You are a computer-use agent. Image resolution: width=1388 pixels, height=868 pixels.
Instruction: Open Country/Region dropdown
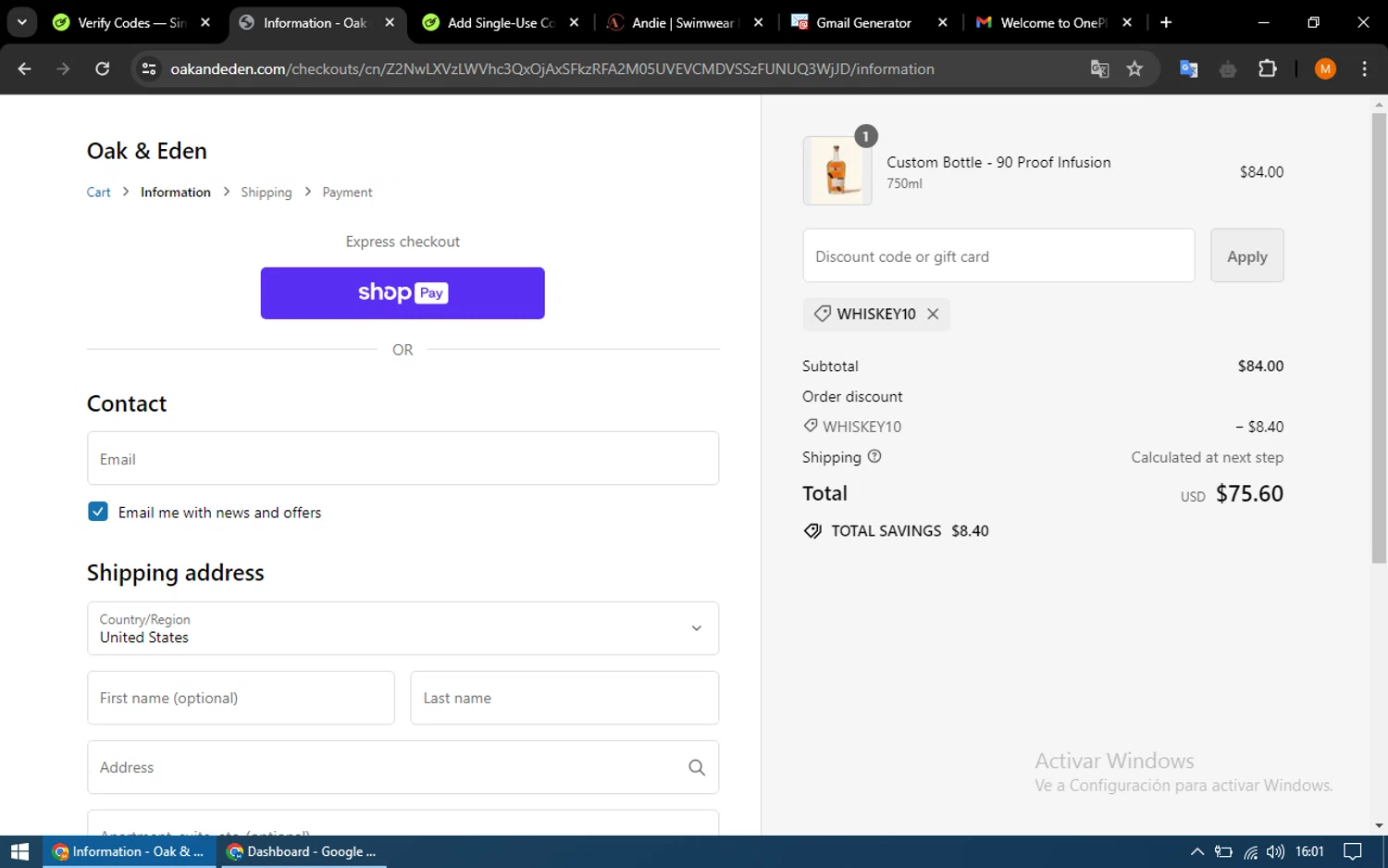click(403, 628)
